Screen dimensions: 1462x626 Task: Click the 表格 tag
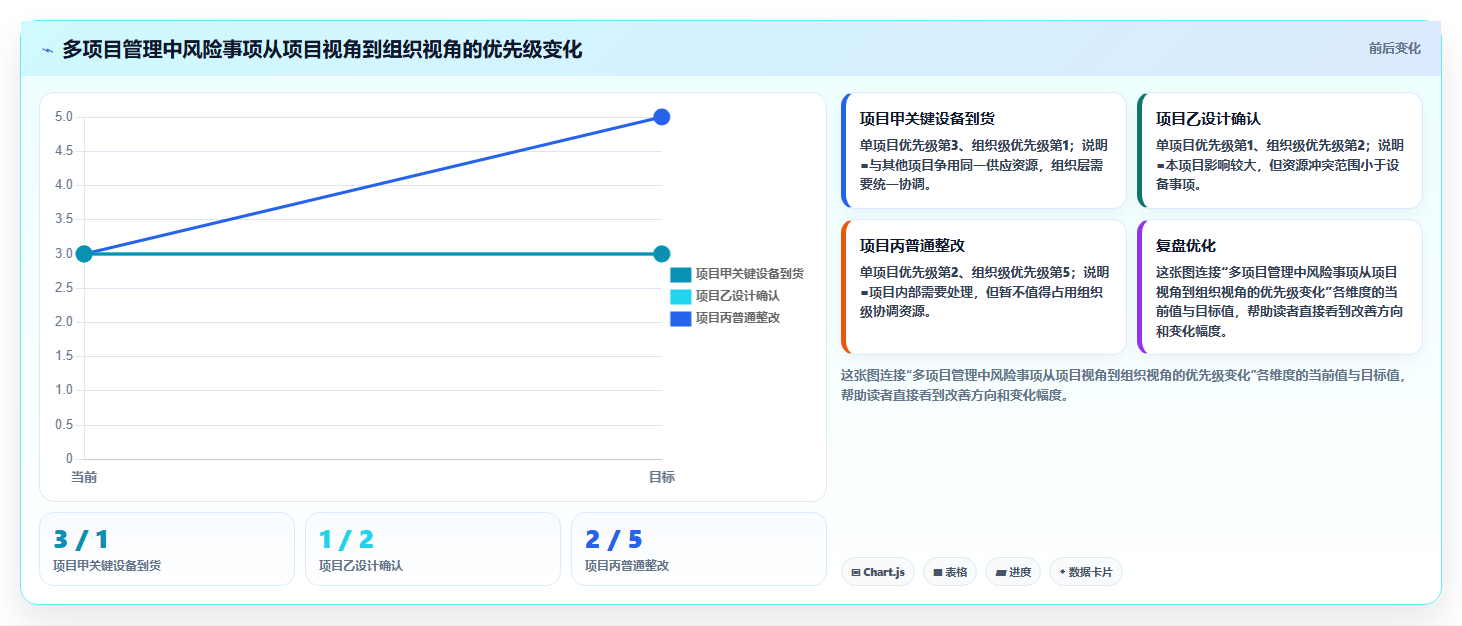click(x=949, y=572)
